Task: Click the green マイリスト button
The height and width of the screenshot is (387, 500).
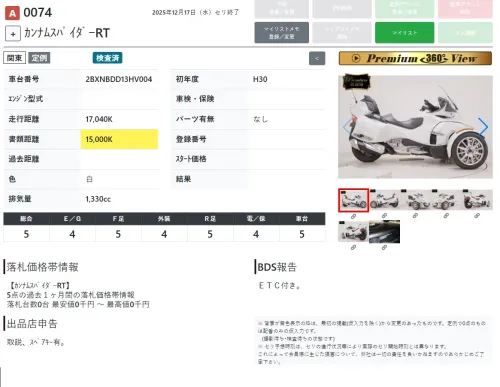Action: pos(404,33)
